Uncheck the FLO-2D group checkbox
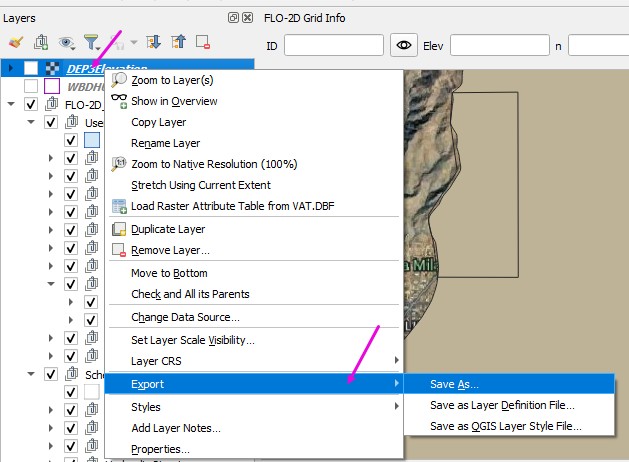The image size is (629, 462). (31, 104)
